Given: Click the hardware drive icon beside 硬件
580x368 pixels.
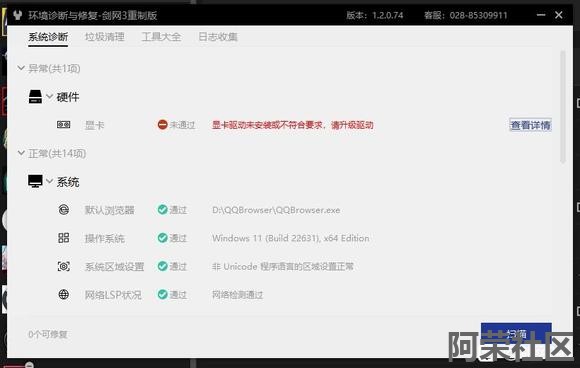Looking at the screenshot, I should [x=35, y=97].
